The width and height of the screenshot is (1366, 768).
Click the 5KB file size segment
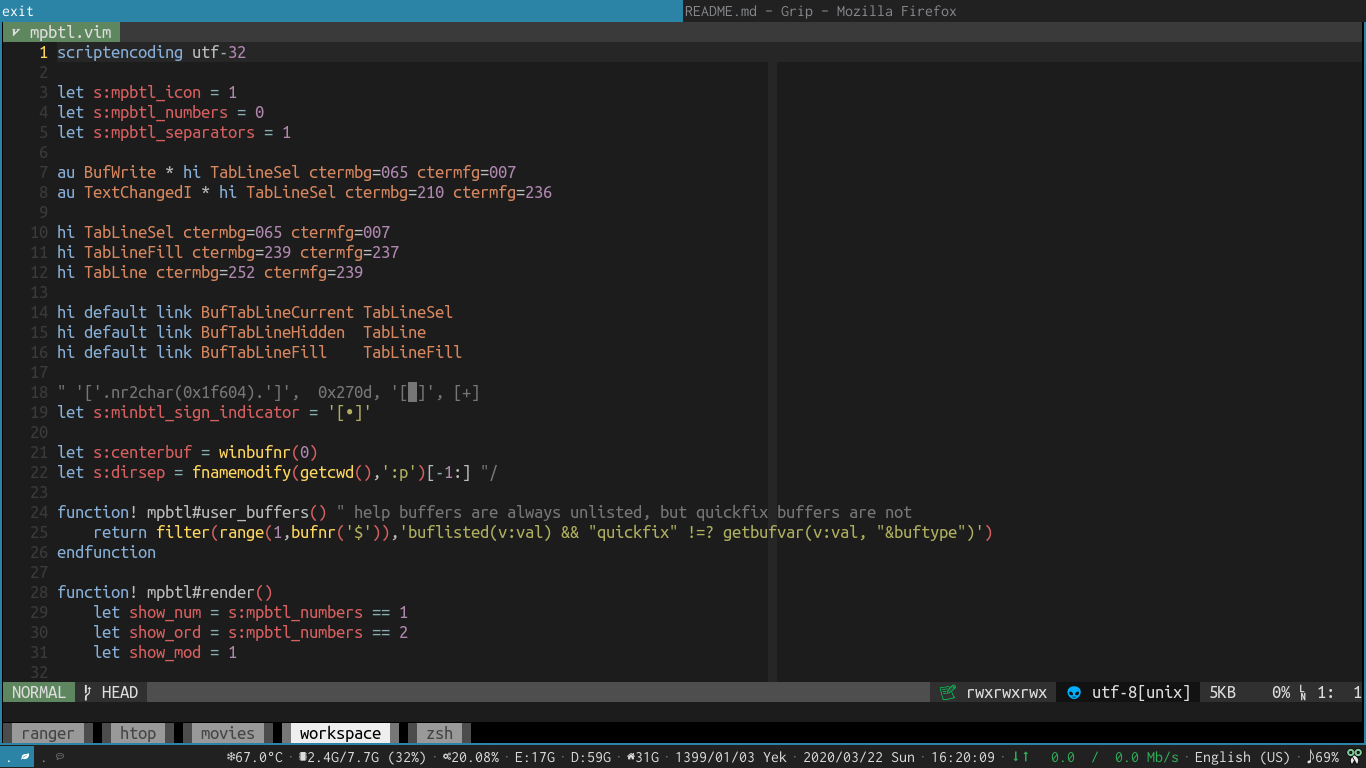(x=1223, y=692)
